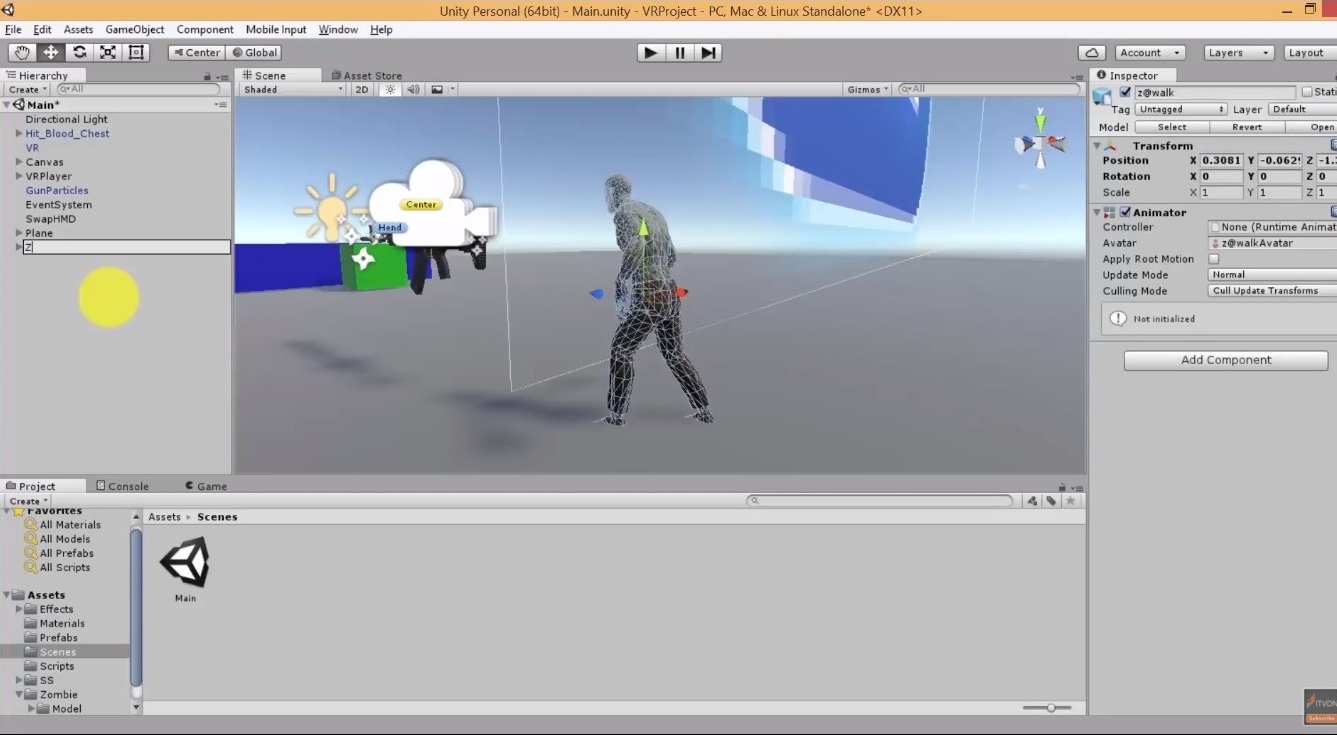Click Search by Type icon in Project
Viewport: 1337px width, 735px height.
1032,501
